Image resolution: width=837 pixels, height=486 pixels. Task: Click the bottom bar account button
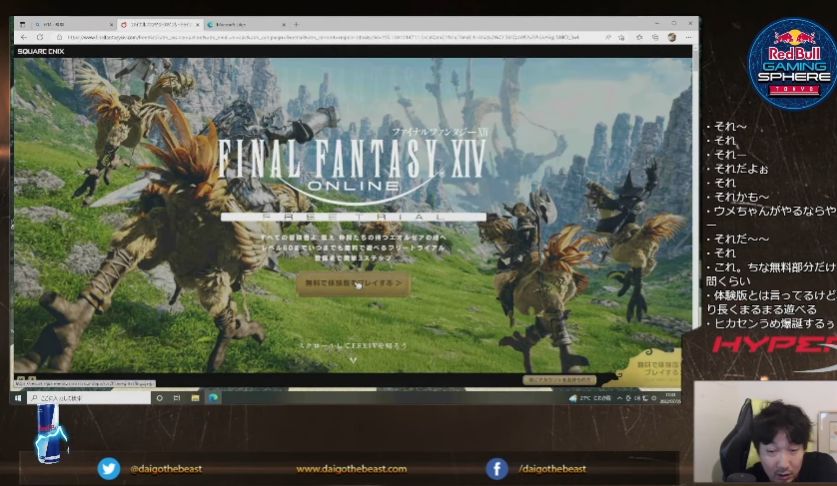(x=559, y=380)
